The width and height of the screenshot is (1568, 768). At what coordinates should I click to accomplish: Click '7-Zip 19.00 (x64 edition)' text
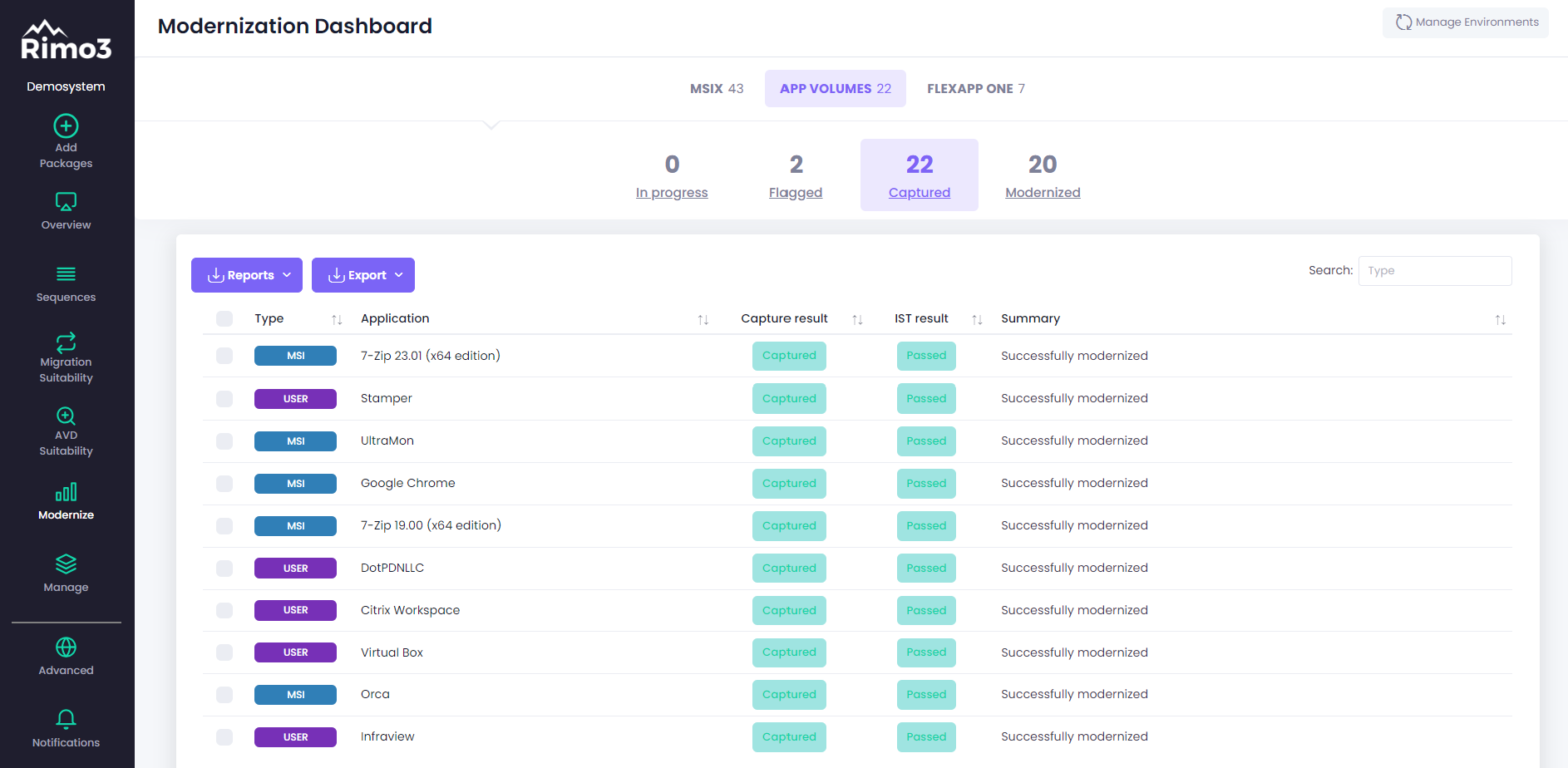pyautogui.click(x=431, y=525)
